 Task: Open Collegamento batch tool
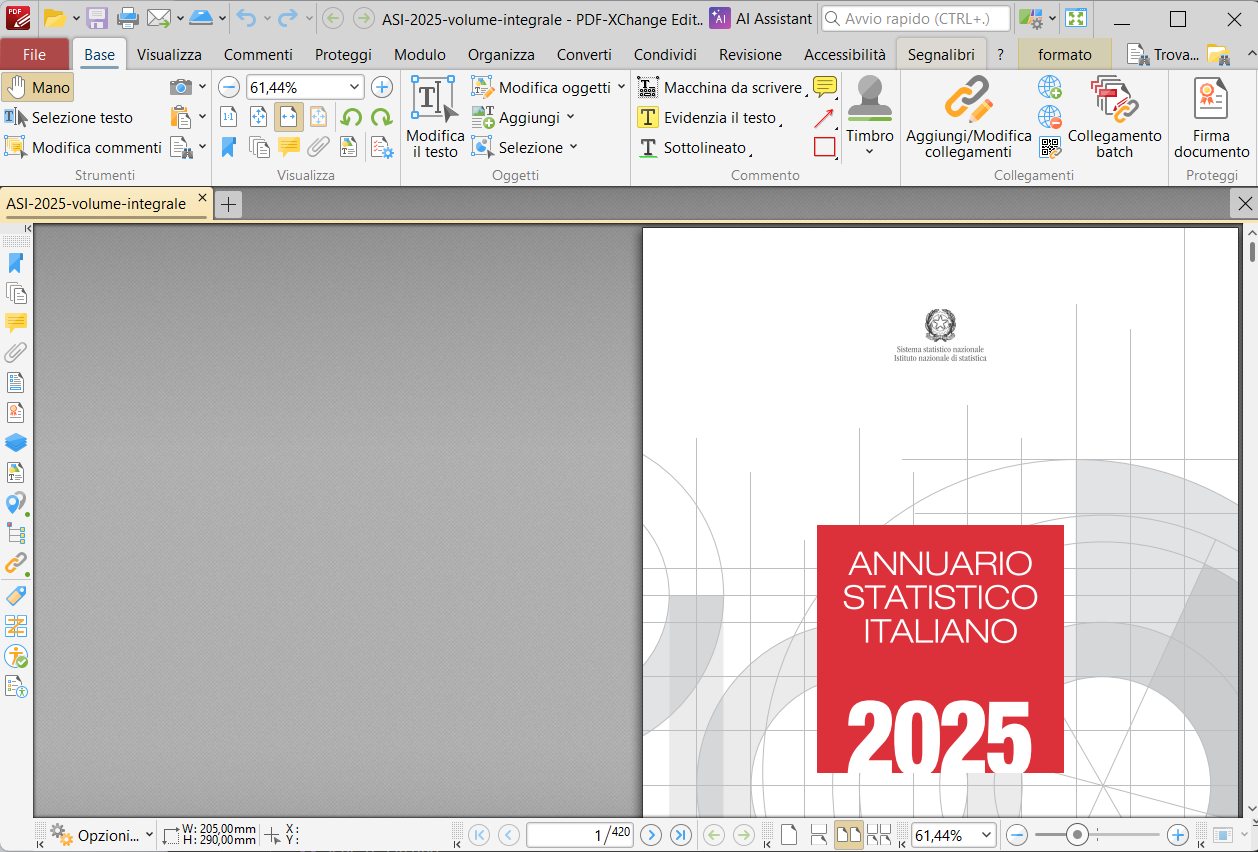pos(1114,117)
